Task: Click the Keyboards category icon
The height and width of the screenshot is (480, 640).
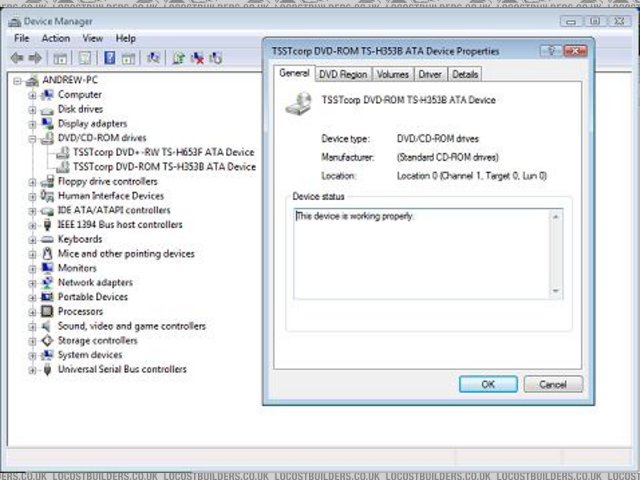Action: tap(47, 239)
